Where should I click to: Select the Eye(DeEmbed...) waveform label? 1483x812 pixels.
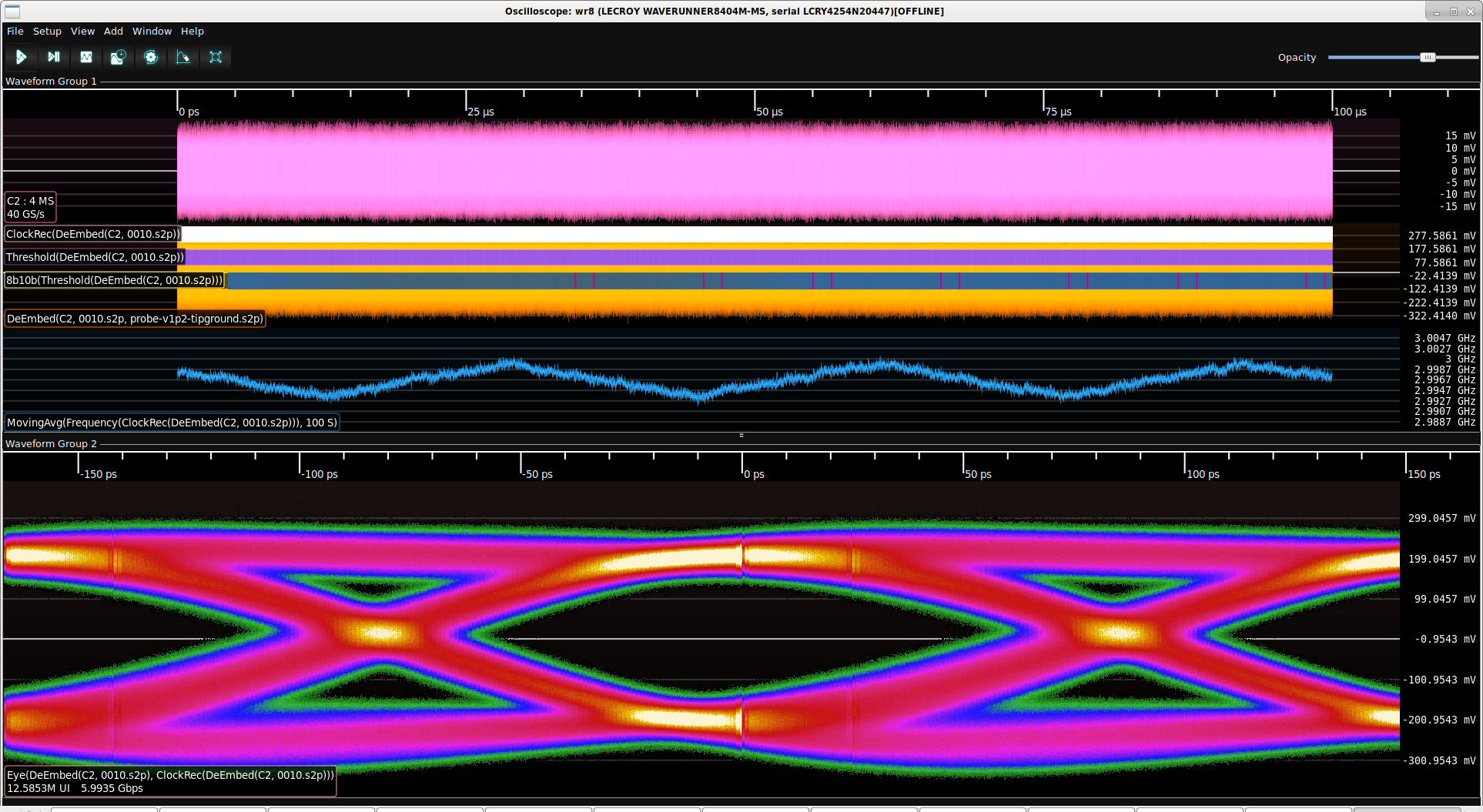(x=170, y=781)
